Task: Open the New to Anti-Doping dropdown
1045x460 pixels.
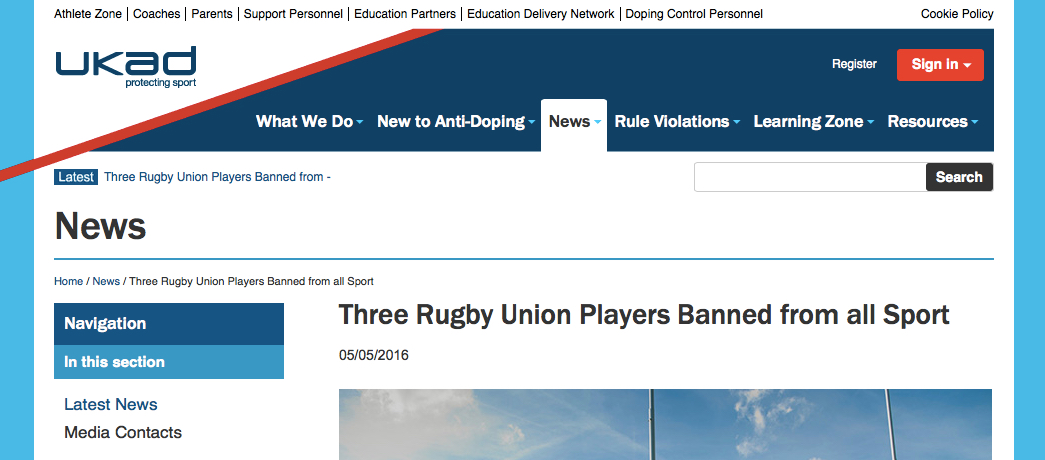Action: 455,122
